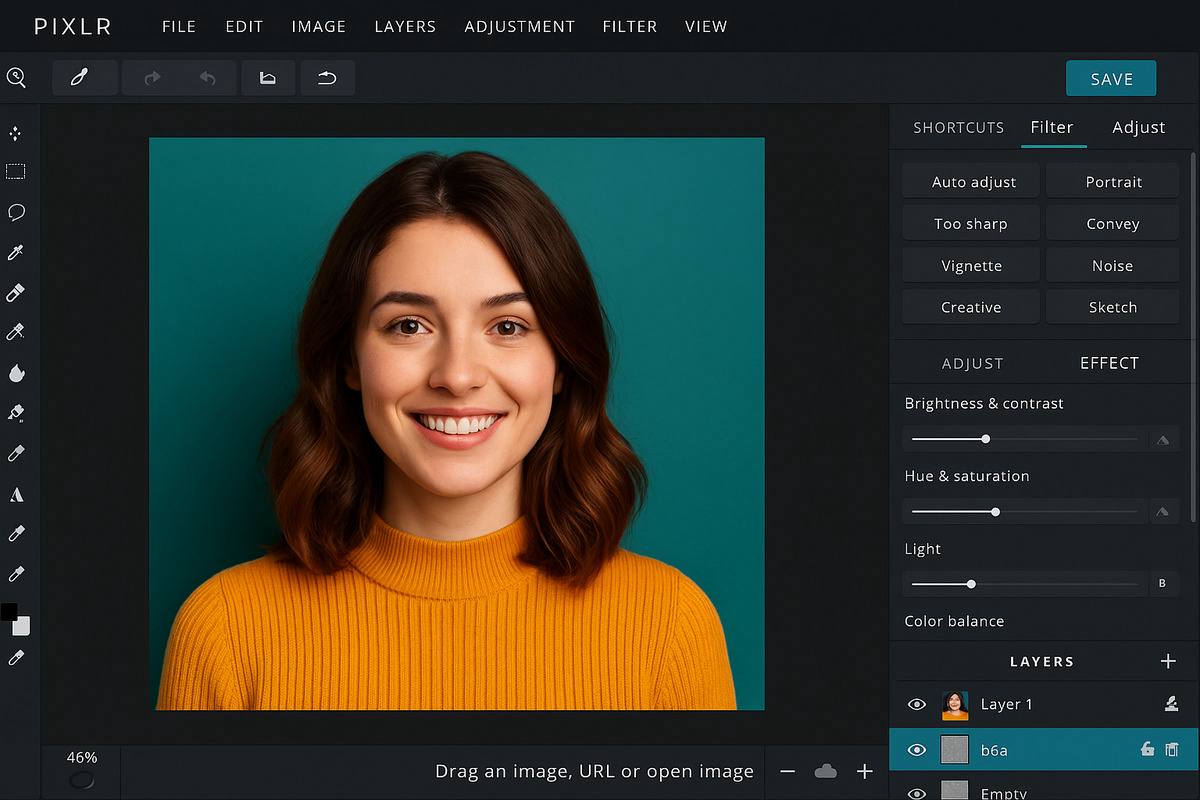The width and height of the screenshot is (1200, 800).
Task: Click the SAVE button
Action: click(1111, 78)
